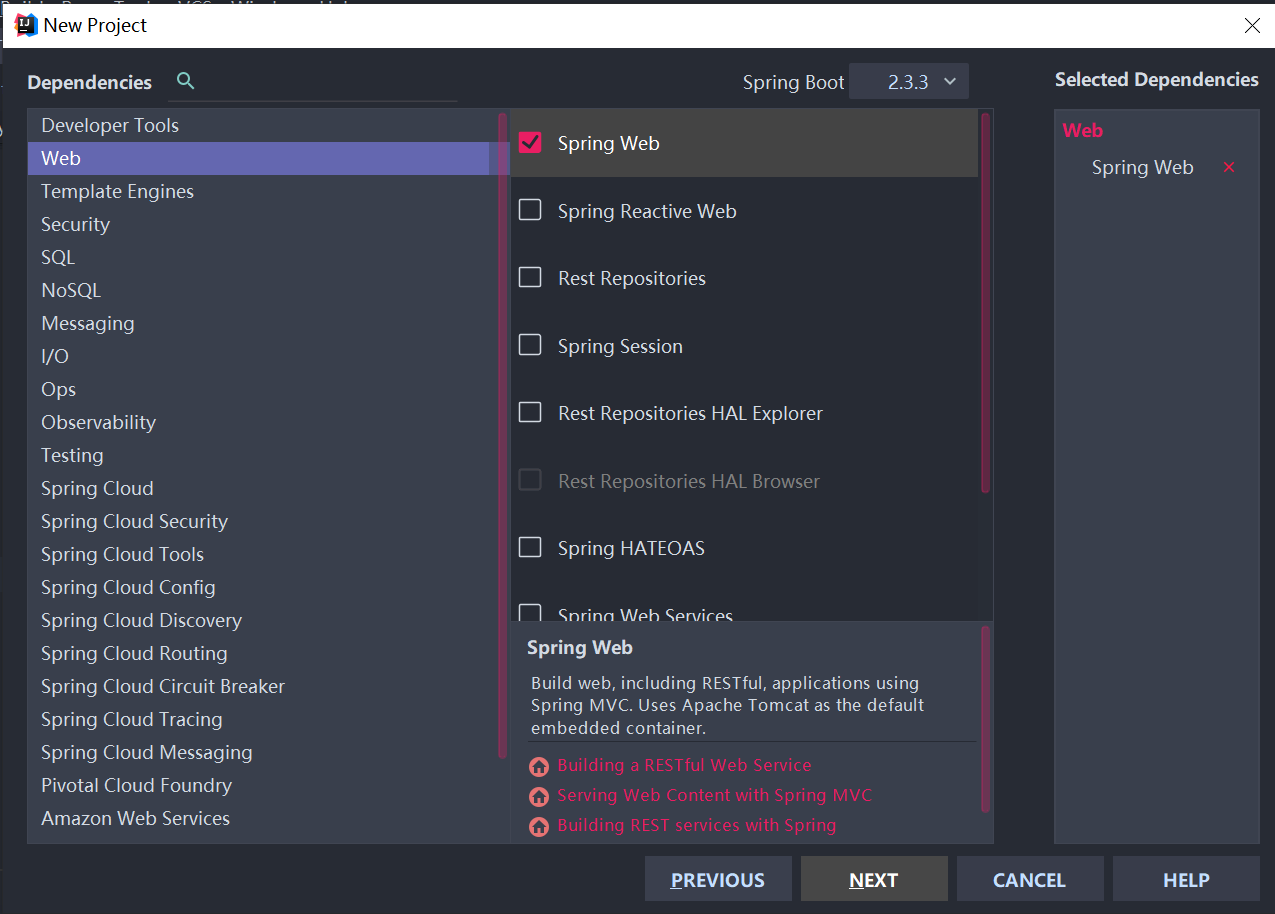
Task: Click the category list vertical scrollbar
Action: click(x=502, y=434)
